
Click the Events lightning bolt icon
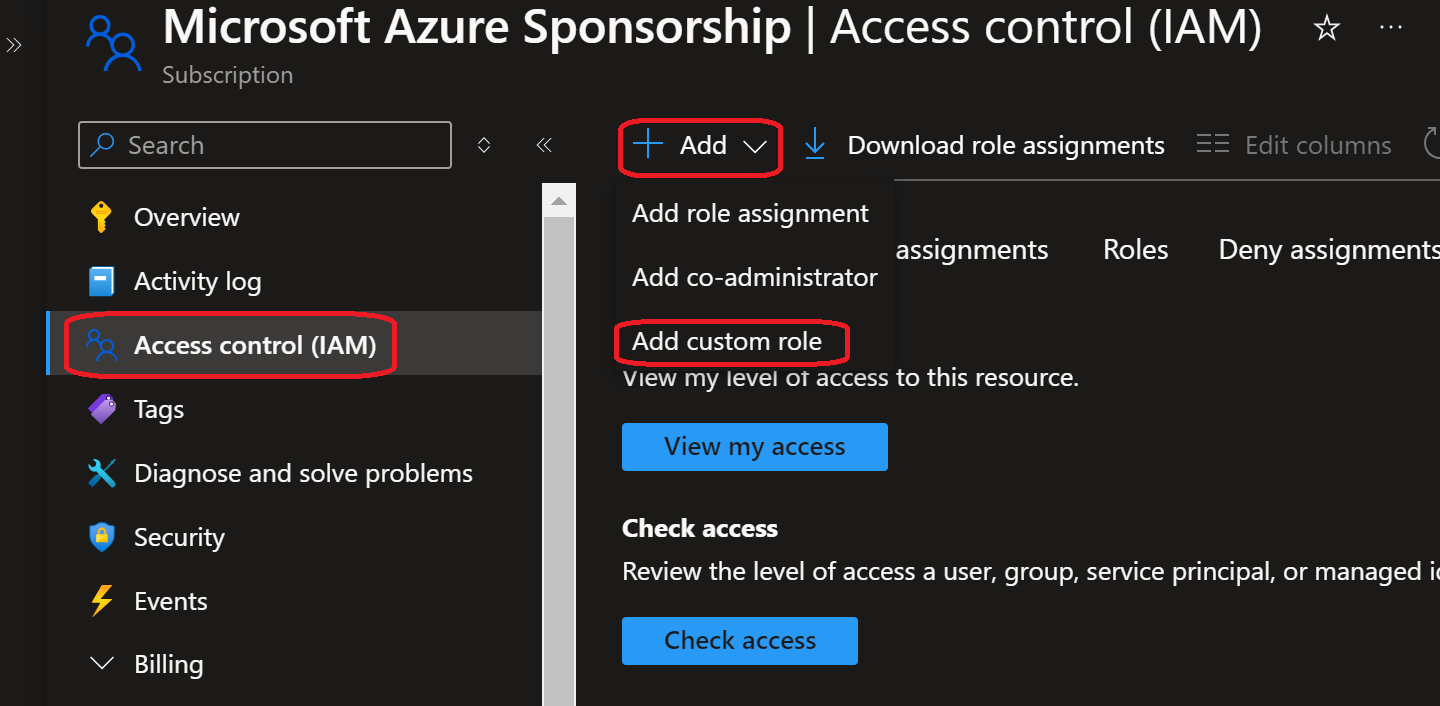pyautogui.click(x=101, y=601)
